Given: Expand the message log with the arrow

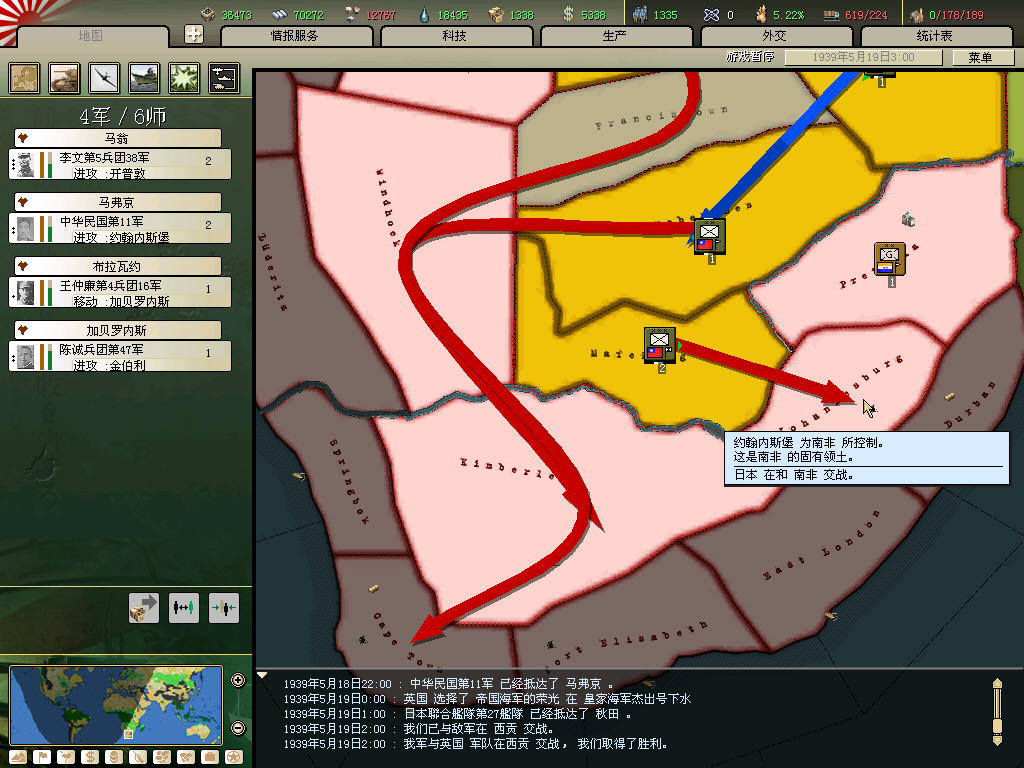Looking at the screenshot, I should 263,675.
